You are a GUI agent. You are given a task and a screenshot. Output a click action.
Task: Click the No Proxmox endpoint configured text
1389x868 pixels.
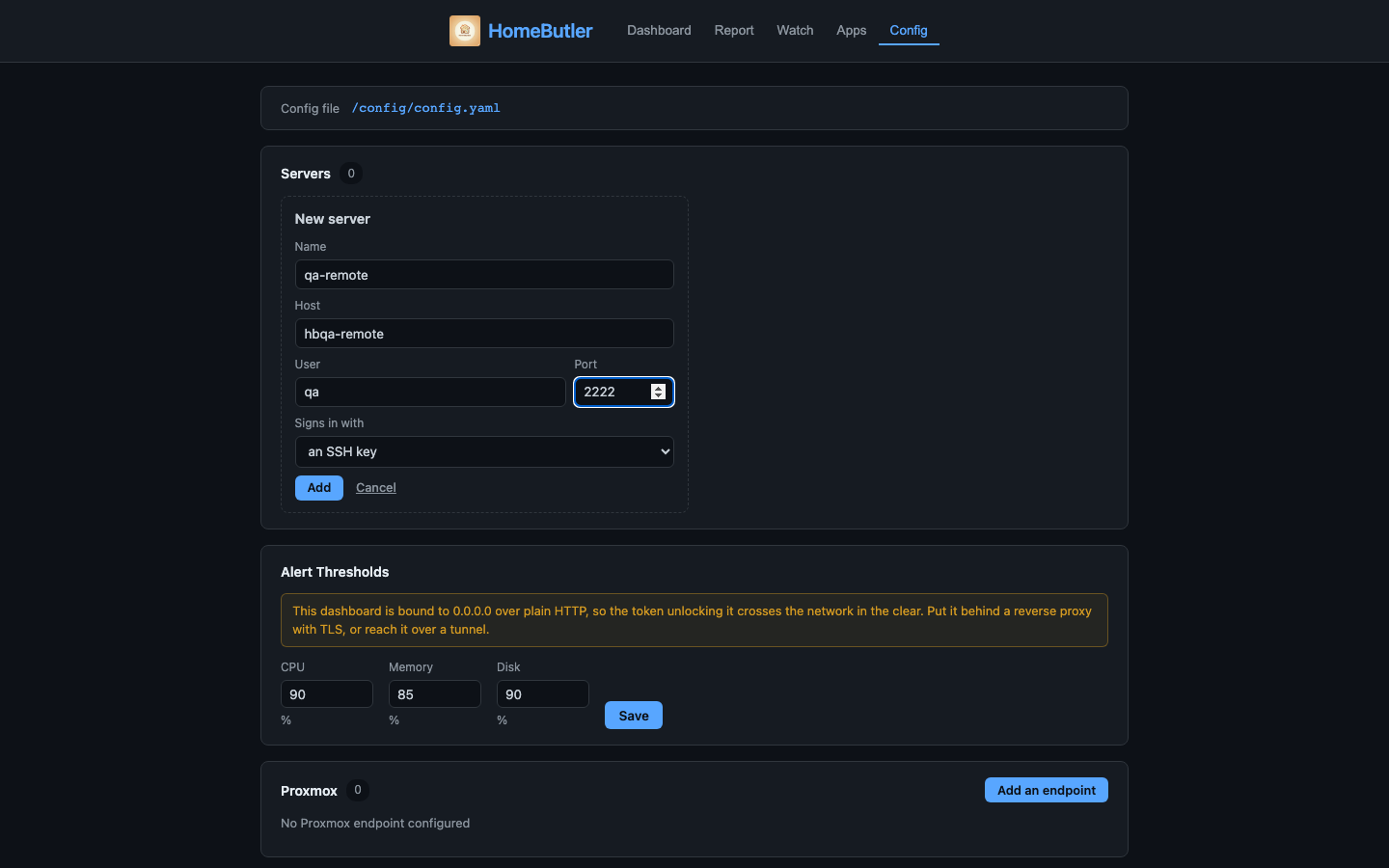pos(375,824)
